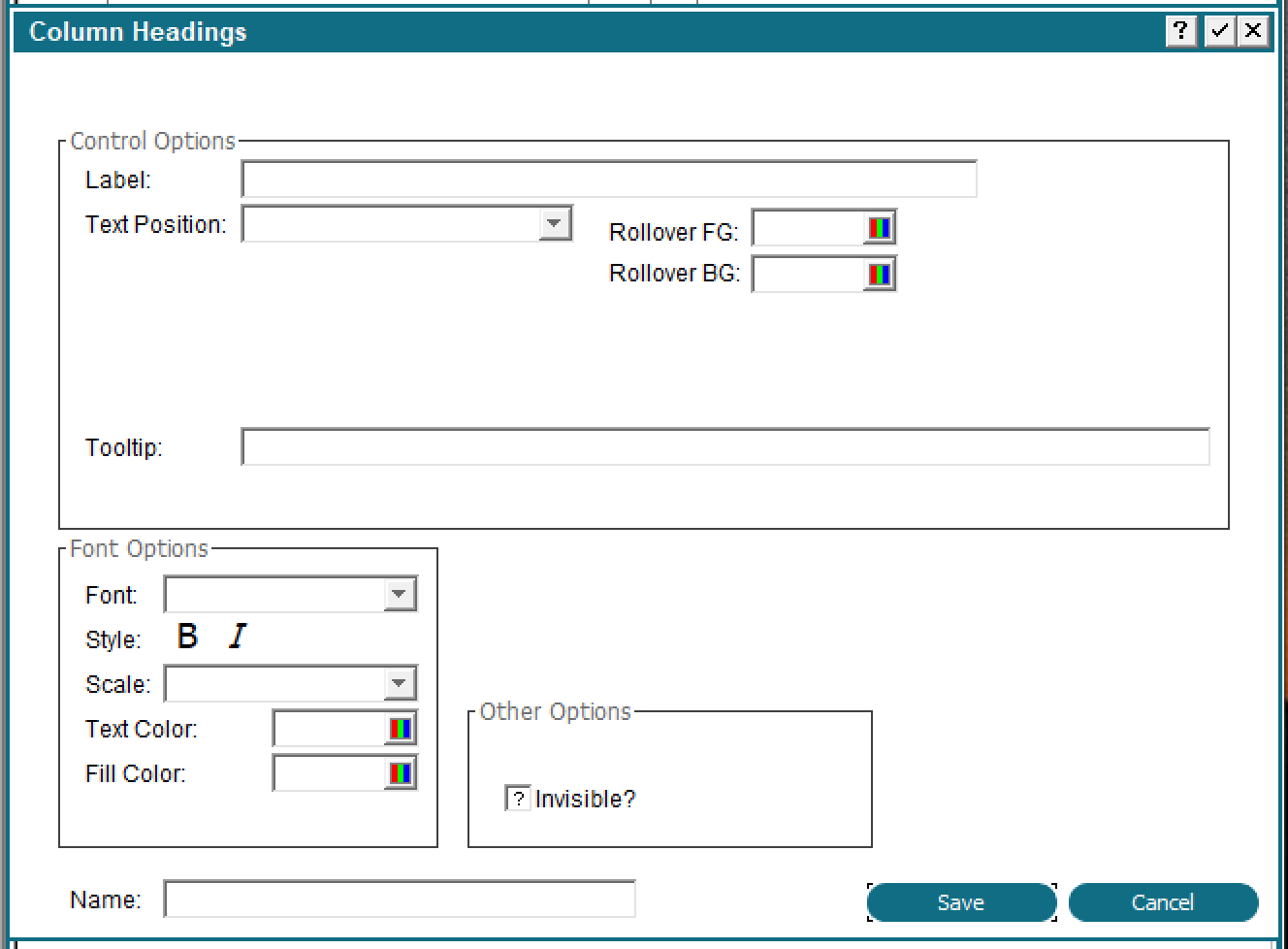Open the Fill Color picker icon
1288x949 pixels.
[400, 773]
